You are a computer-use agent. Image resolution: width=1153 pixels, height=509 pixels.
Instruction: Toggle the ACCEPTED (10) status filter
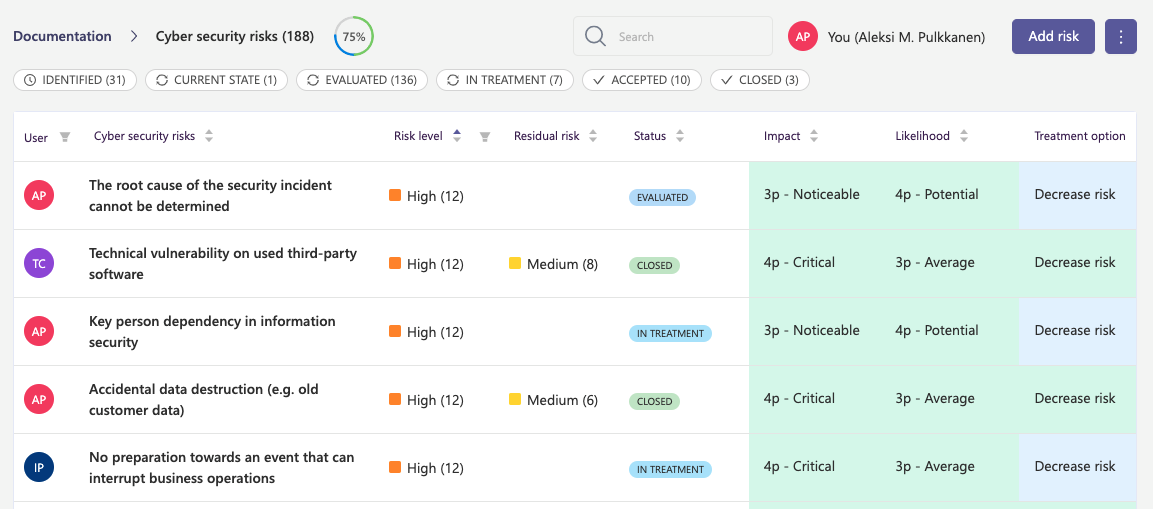click(642, 80)
